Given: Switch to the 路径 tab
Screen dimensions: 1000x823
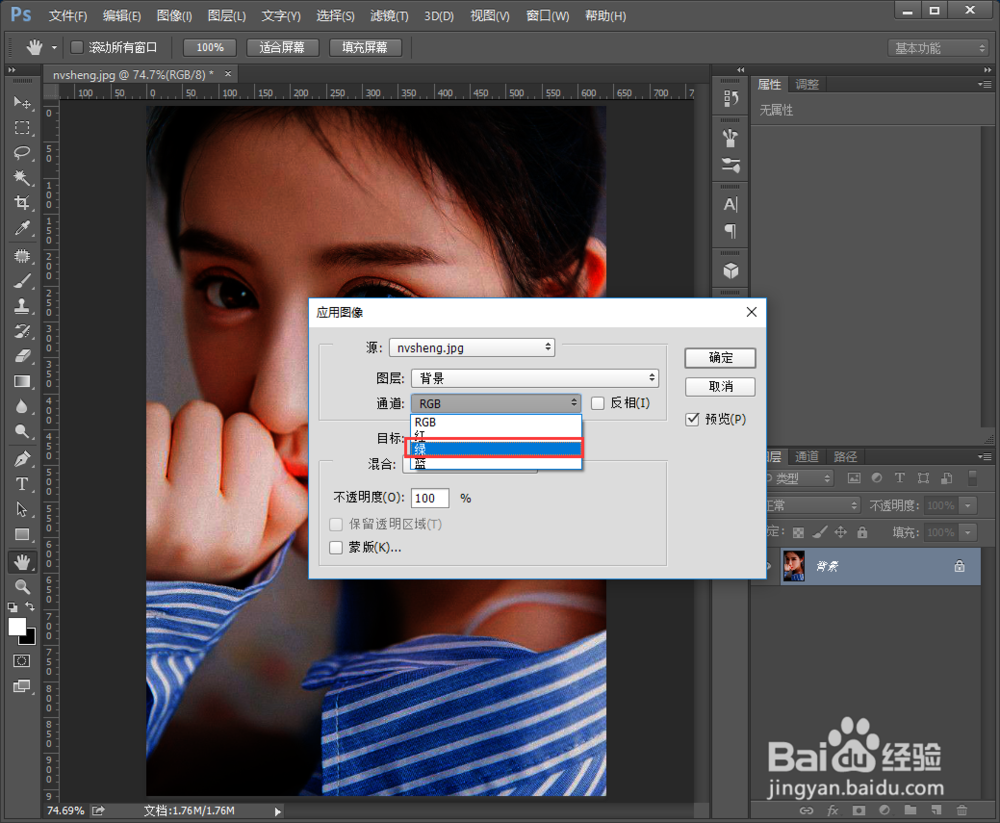Looking at the screenshot, I should click(x=845, y=457).
